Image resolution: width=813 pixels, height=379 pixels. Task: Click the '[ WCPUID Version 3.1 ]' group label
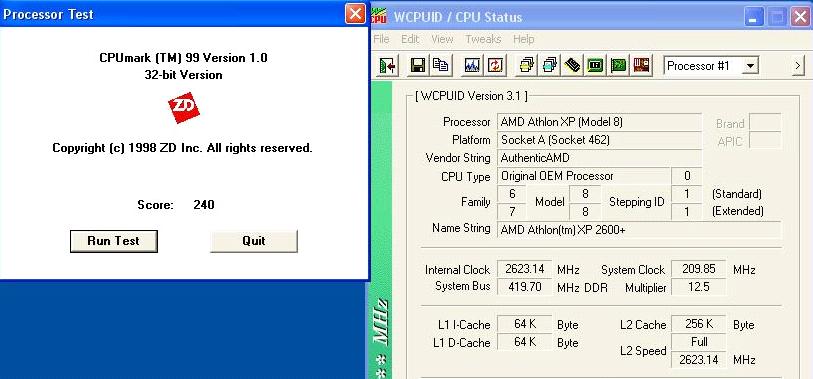tap(471, 96)
